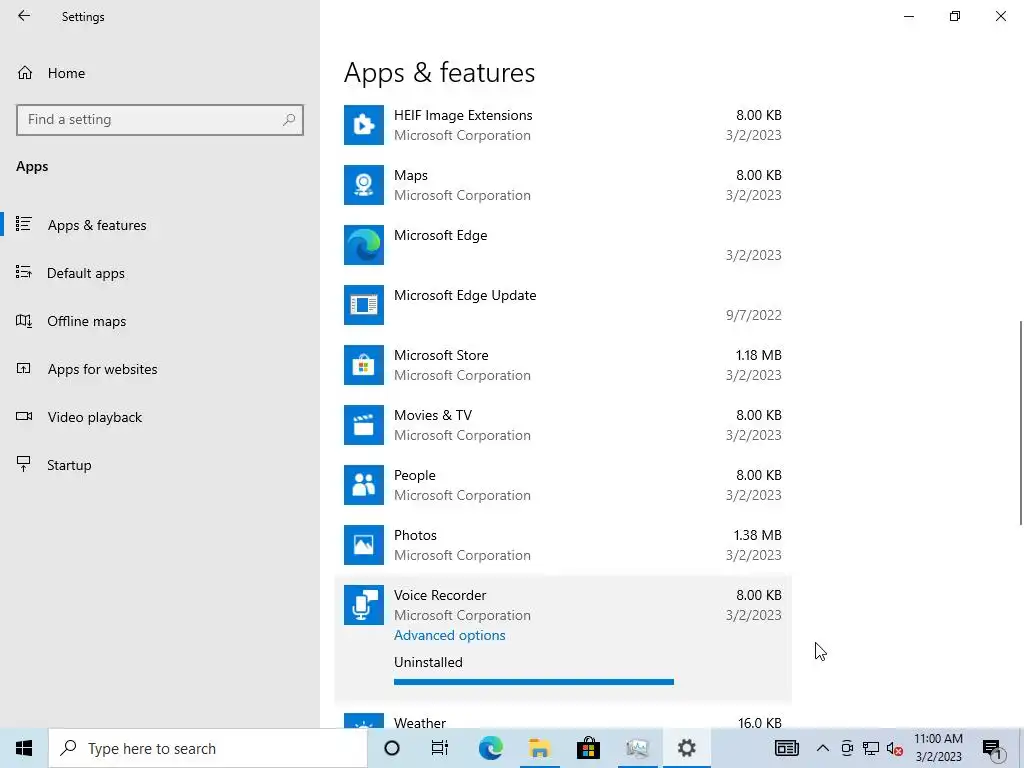Open File Explorer from the taskbar
Viewport: 1024px width, 768px height.
pos(539,748)
